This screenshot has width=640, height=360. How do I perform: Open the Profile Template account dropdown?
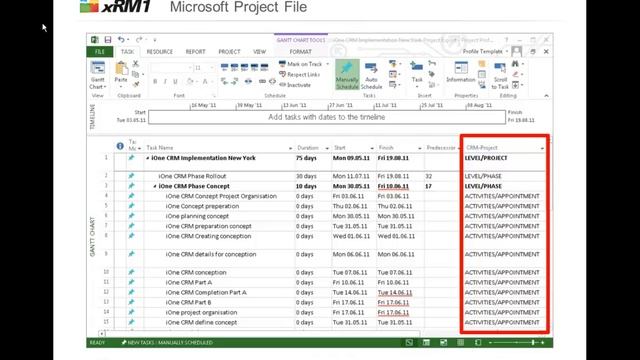pos(485,51)
